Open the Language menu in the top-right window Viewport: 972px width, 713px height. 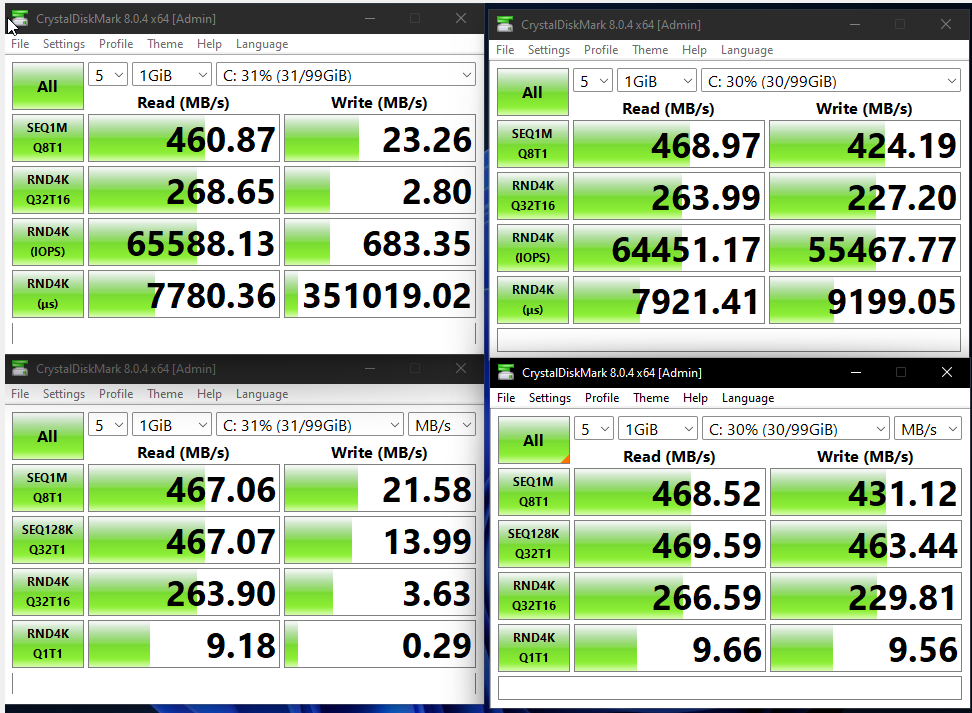click(747, 50)
